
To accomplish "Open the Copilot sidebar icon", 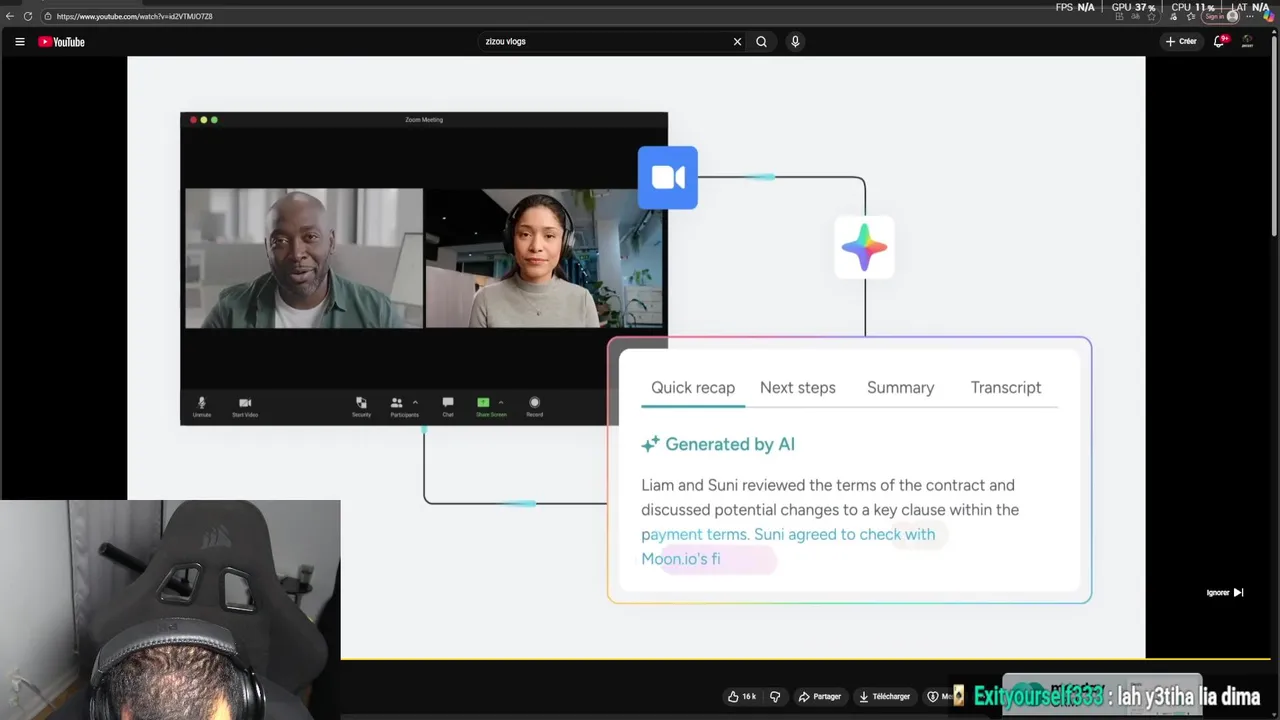I will point(1269,16).
